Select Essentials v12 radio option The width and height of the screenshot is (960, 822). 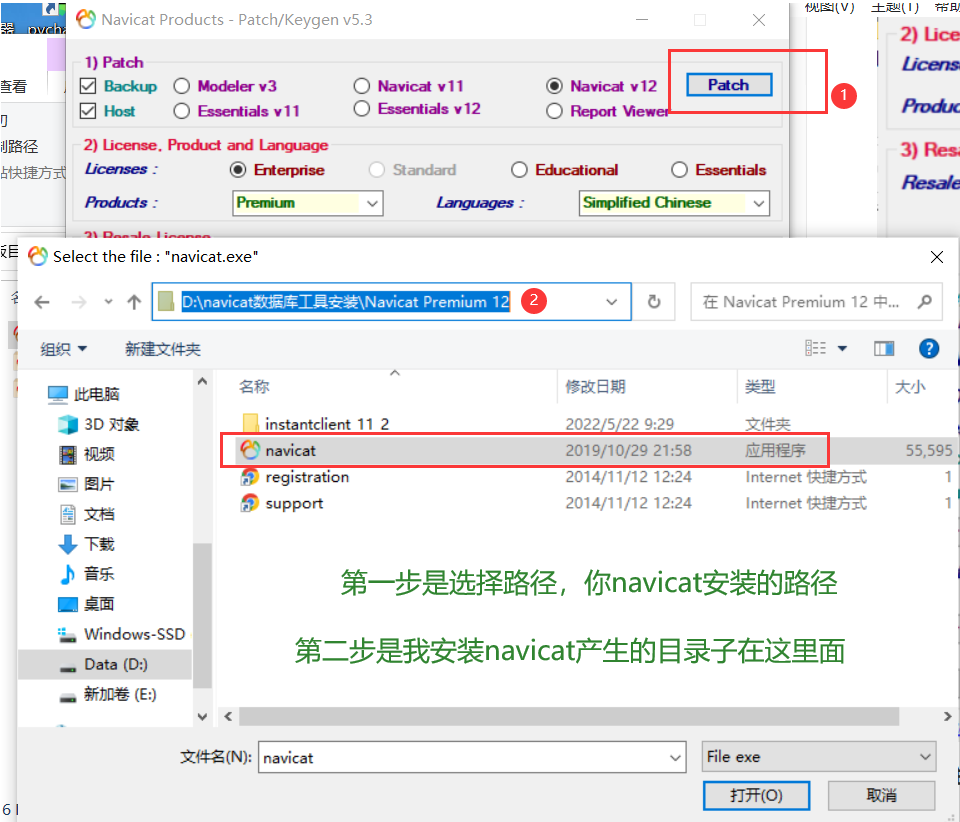[x=362, y=108]
